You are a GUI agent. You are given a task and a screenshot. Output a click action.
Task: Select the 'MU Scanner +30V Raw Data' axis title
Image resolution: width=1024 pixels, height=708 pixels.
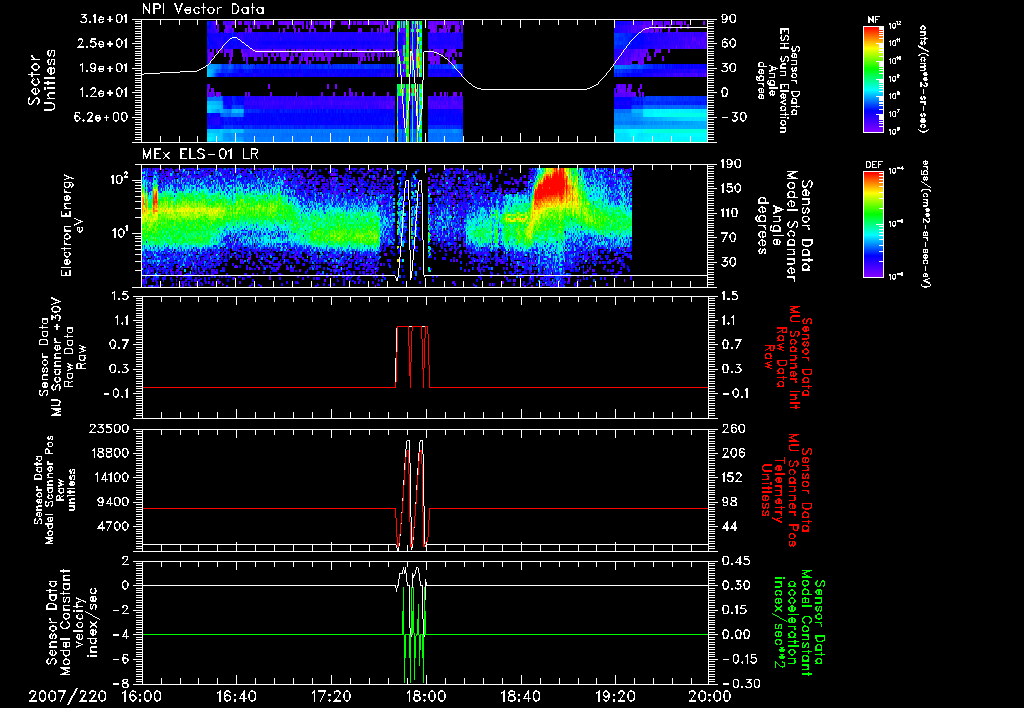[x=61, y=357]
